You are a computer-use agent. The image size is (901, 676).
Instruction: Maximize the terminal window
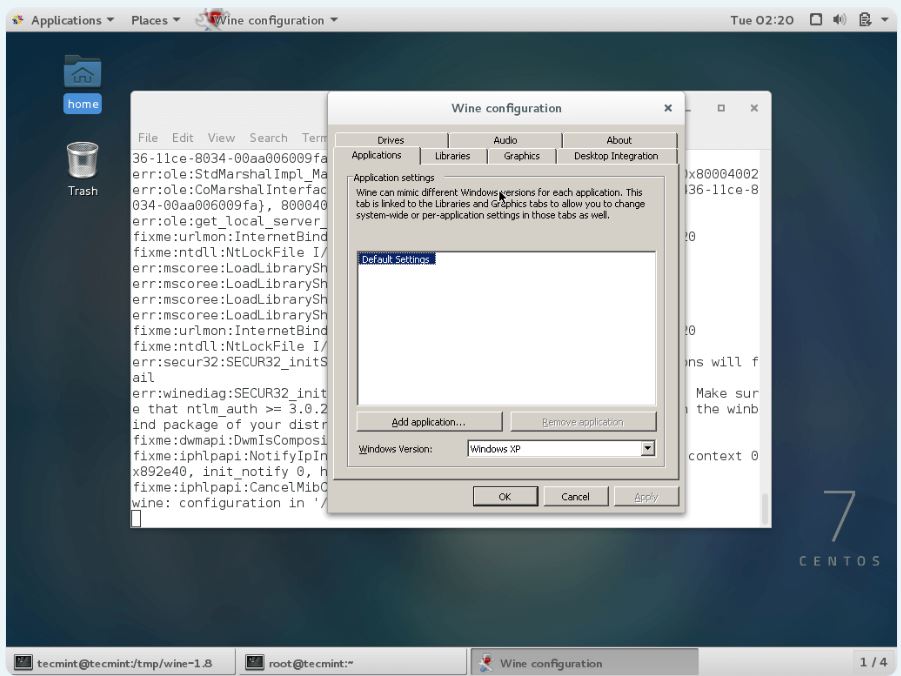point(721,108)
